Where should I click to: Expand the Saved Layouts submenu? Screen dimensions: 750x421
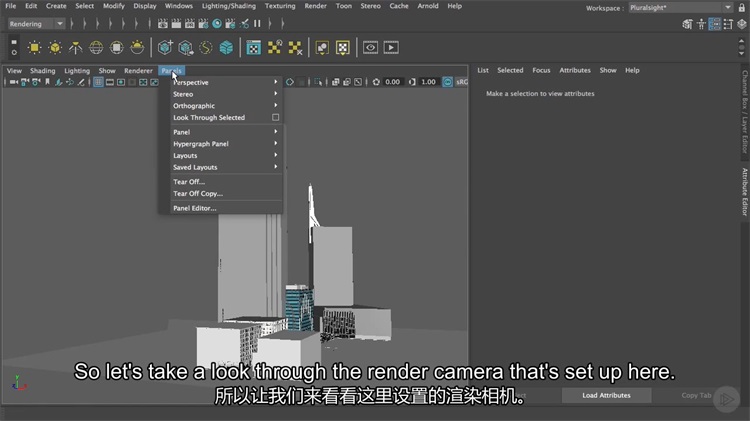225,167
